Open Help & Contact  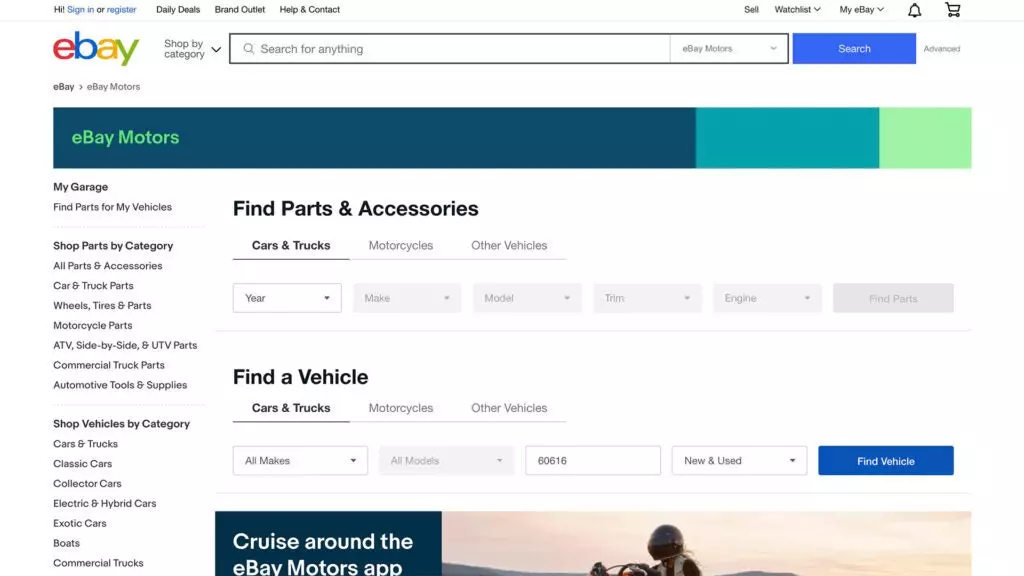[x=310, y=10]
